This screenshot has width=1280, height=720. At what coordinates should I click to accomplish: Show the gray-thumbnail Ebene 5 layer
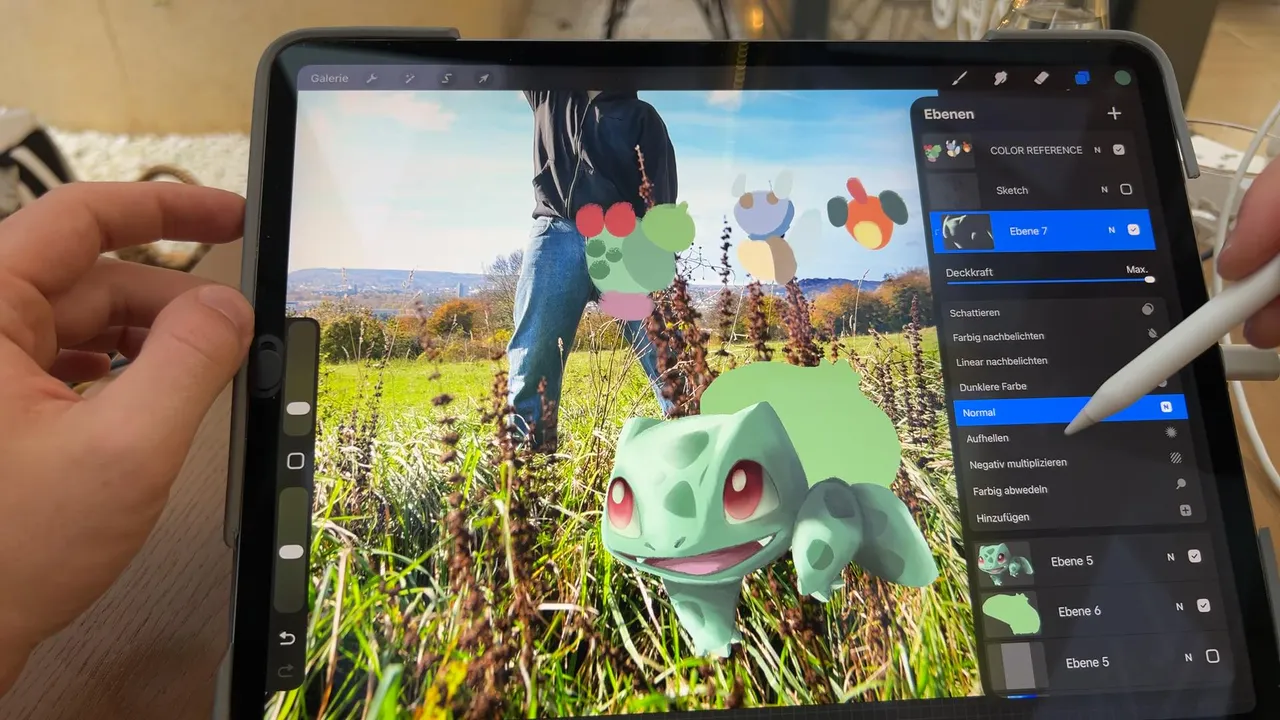point(1213,656)
